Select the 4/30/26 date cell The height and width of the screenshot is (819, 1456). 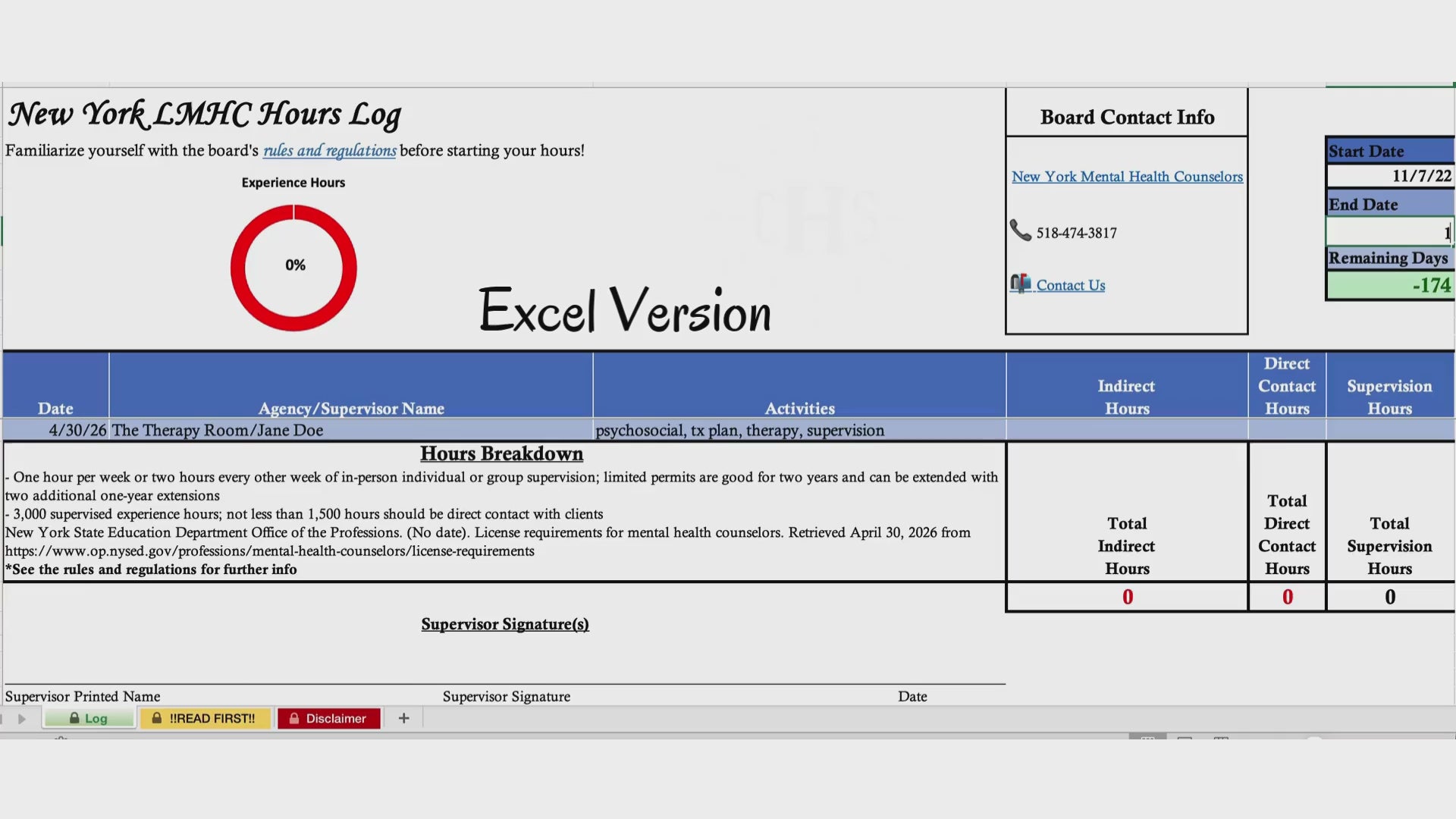click(56, 430)
